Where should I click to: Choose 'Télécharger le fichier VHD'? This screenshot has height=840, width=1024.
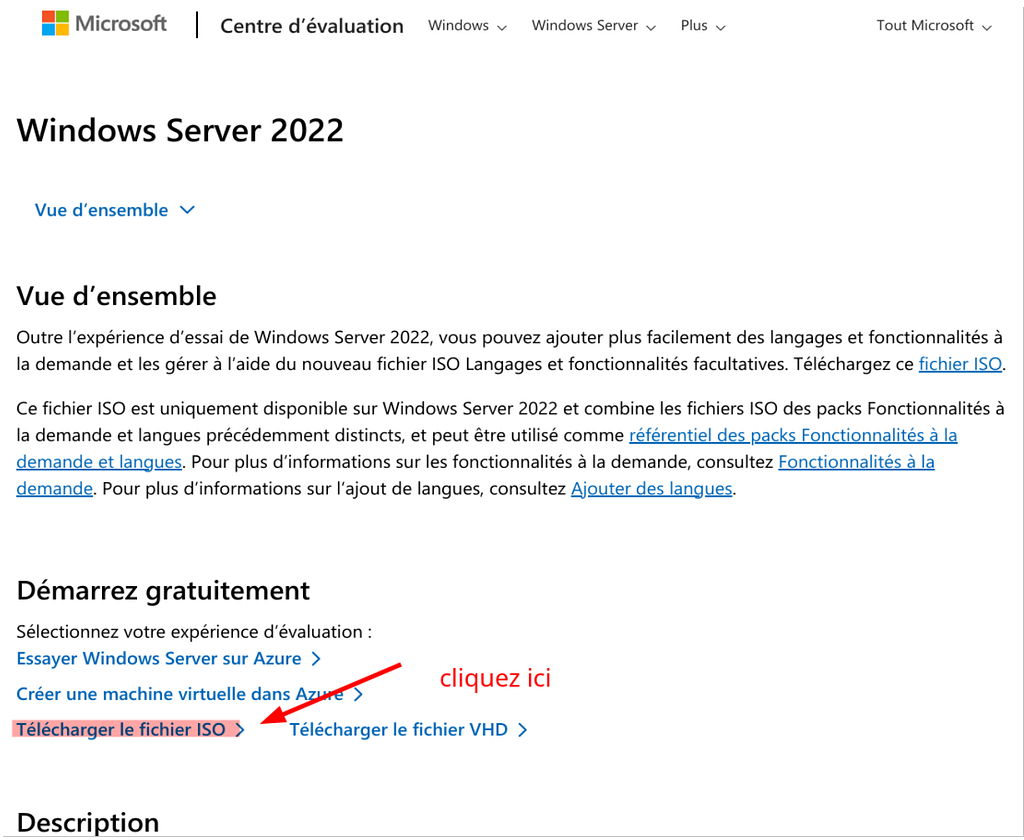coord(398,730)
